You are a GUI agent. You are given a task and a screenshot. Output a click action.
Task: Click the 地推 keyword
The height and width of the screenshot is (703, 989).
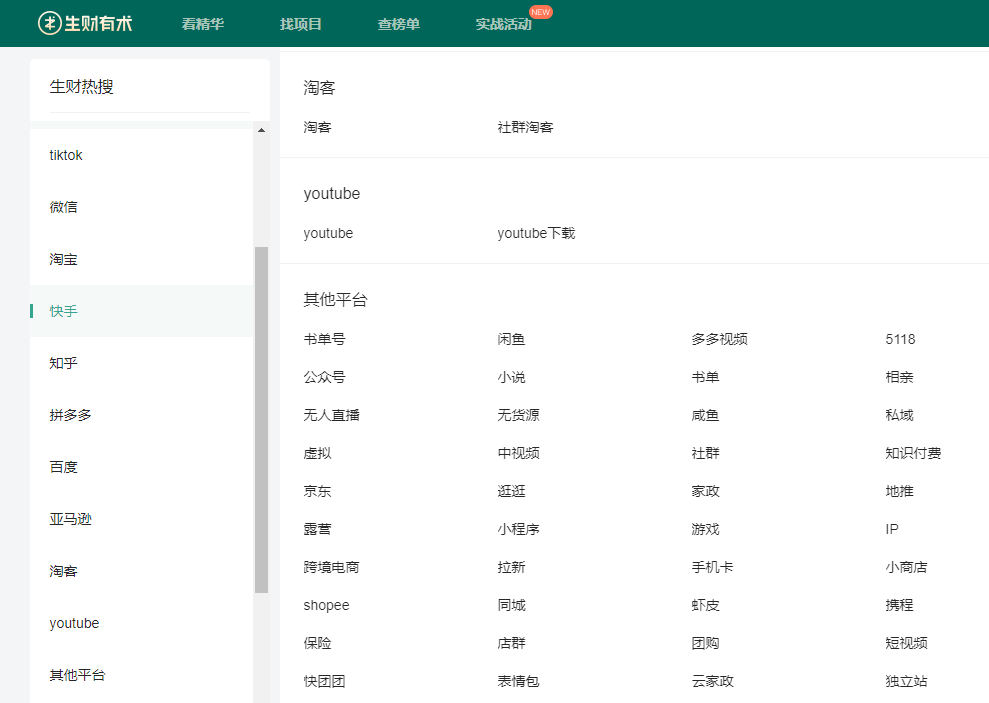pos(899,491)
